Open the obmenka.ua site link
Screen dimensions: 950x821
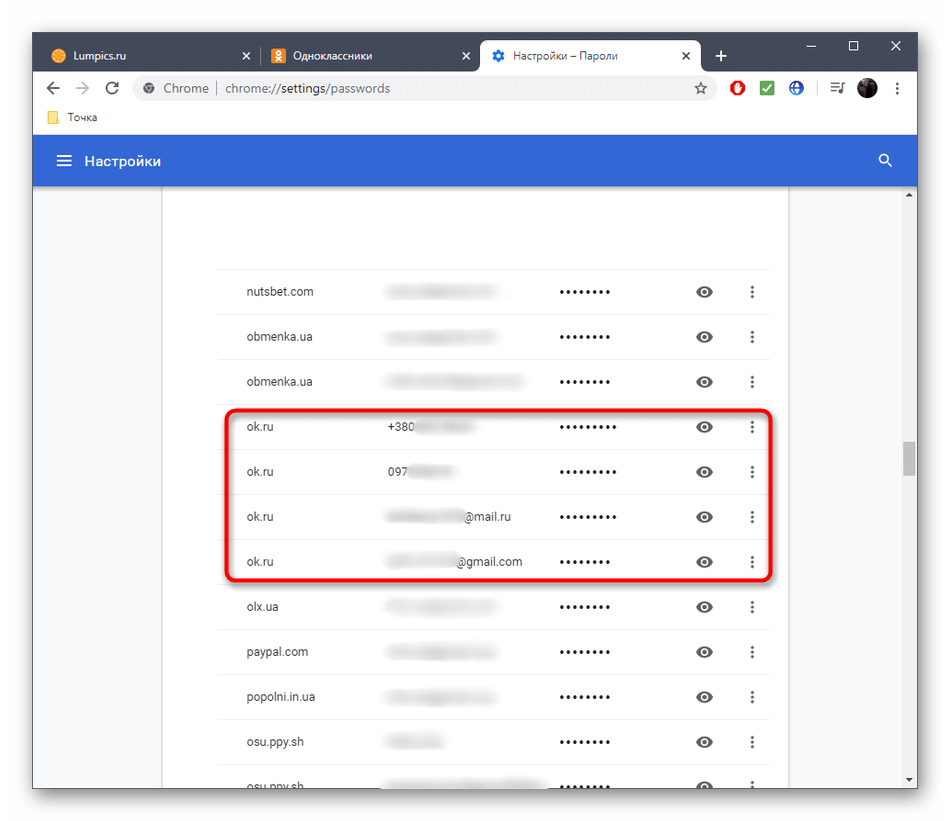(279, 337)
